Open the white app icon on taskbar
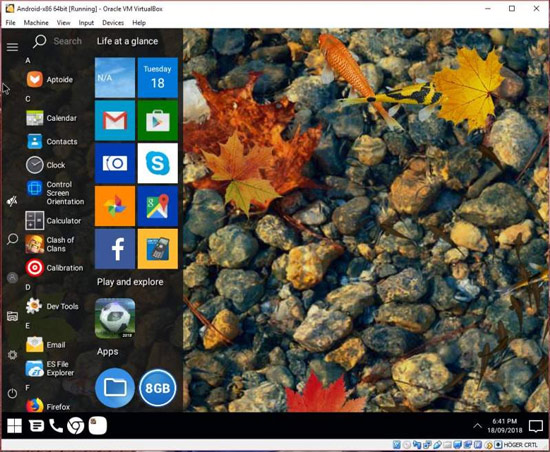 [98, 426]
